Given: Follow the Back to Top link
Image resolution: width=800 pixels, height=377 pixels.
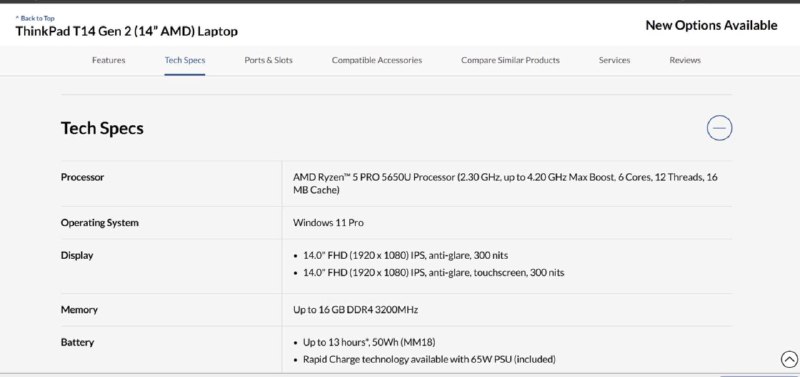Looking at the screenshot, I should pyautogui.click(x=35, y=18).
